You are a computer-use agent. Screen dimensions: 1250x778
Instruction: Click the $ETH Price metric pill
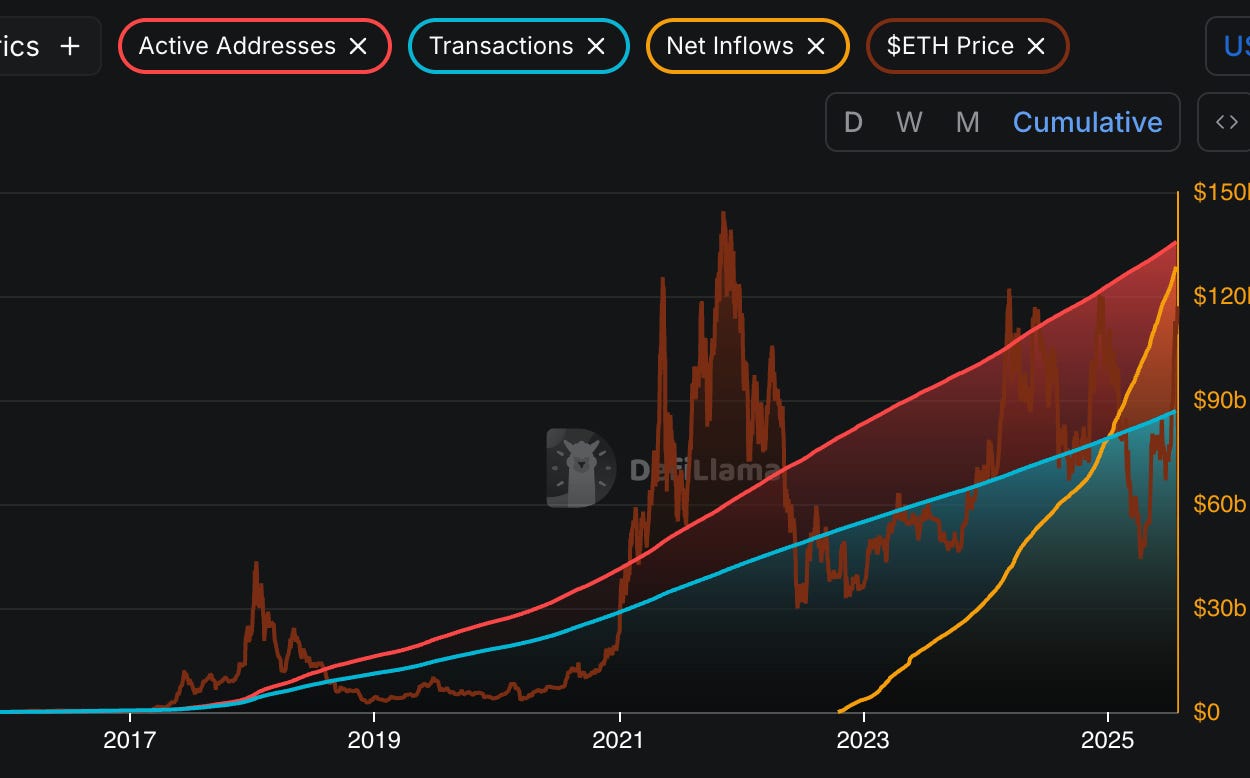click(x=950, y=45)
